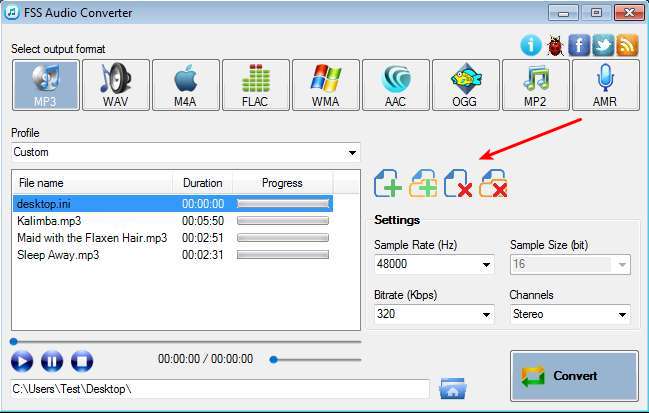Click the disabled Sample Size dropdown

(x=570, y=264)
